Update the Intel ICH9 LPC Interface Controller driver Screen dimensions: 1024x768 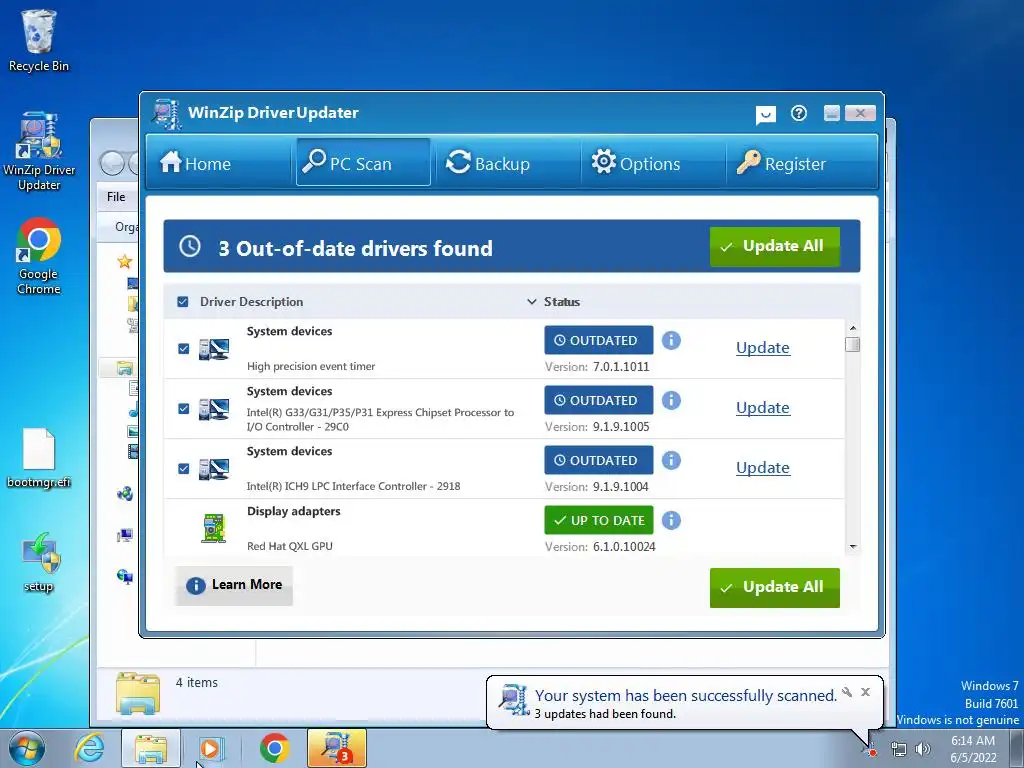tap(763, 468)
